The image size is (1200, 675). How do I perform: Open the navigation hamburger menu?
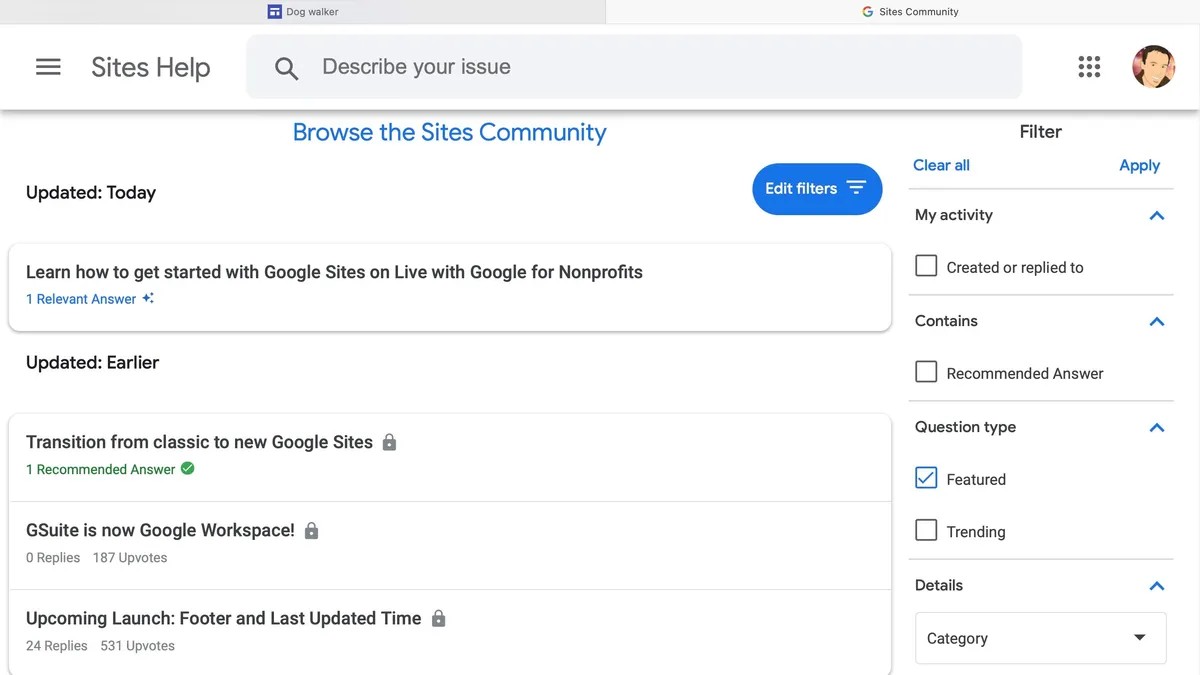pyautogui.click(x=47, y=66)
